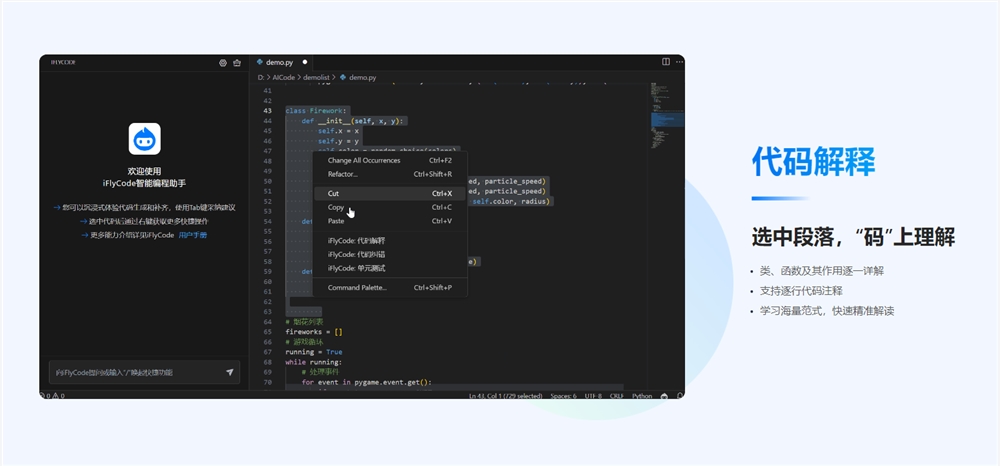The height and width of the screenshot is (466, 1000).
Task: Click the 'self.y = y' code line
Action: coord(339,141)
